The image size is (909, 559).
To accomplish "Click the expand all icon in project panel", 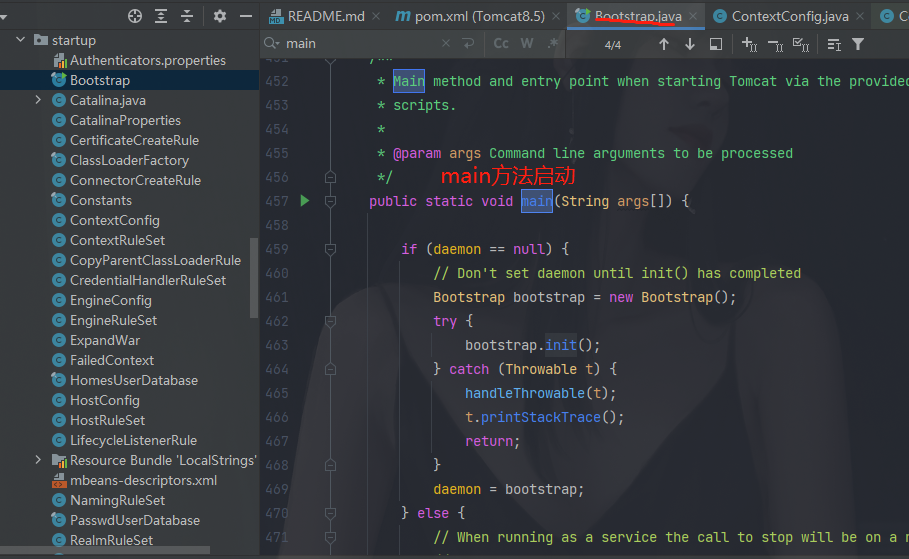I will click(161, 16).
